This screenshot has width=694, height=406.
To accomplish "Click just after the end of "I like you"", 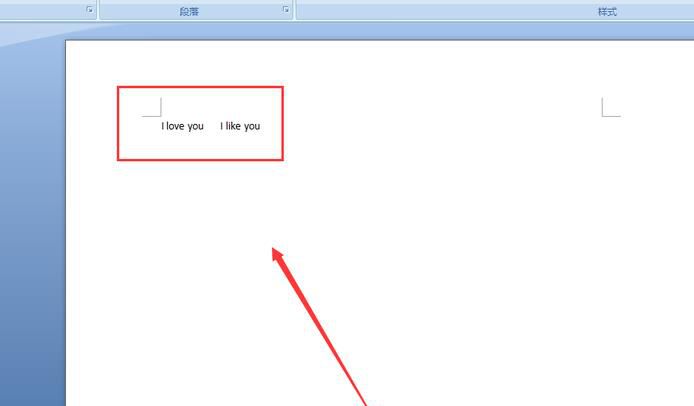I will (x=262, y=126).
